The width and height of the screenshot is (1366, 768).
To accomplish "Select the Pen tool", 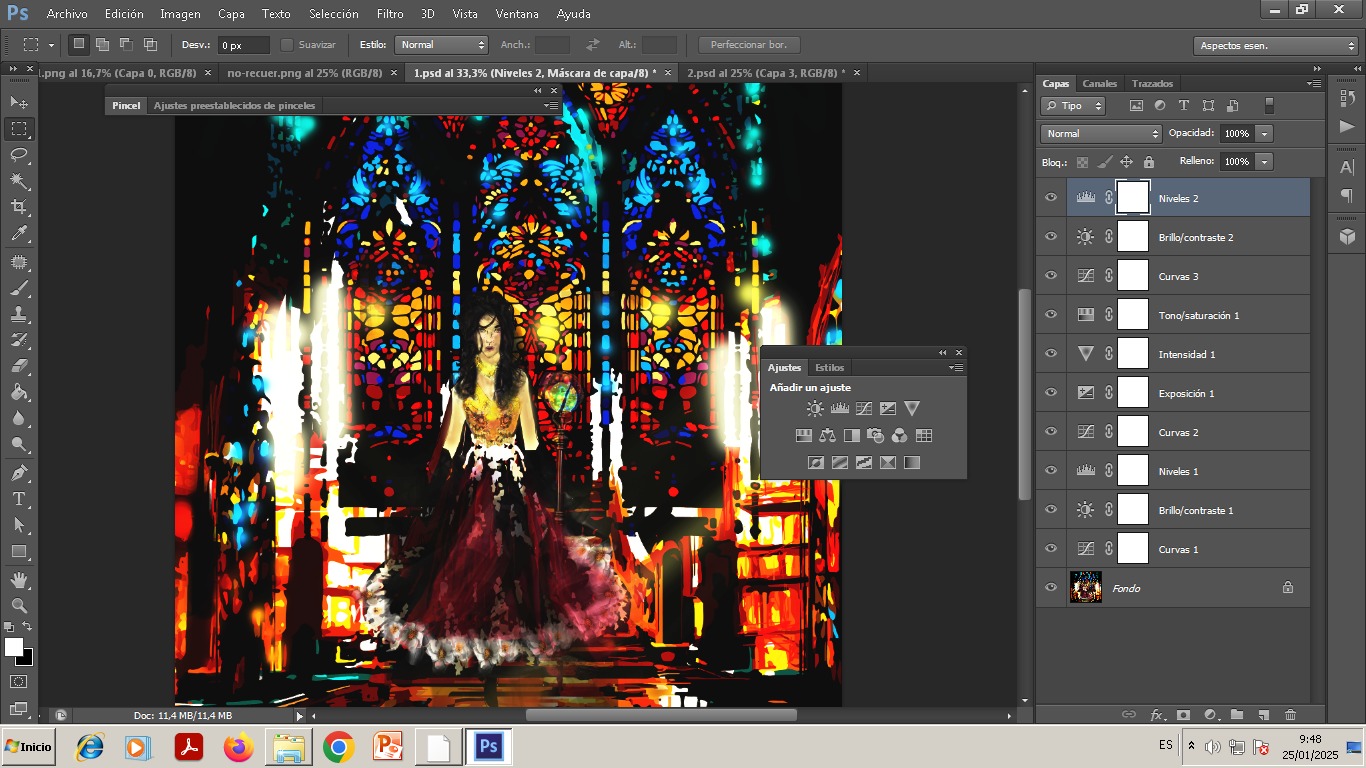I will pyautogui.click(x=19, y=472).
